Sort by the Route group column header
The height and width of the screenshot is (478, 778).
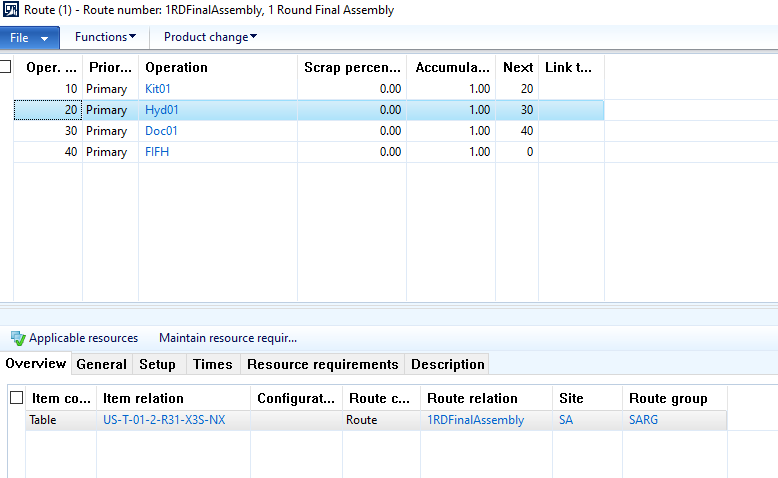(x=675, y=398)
